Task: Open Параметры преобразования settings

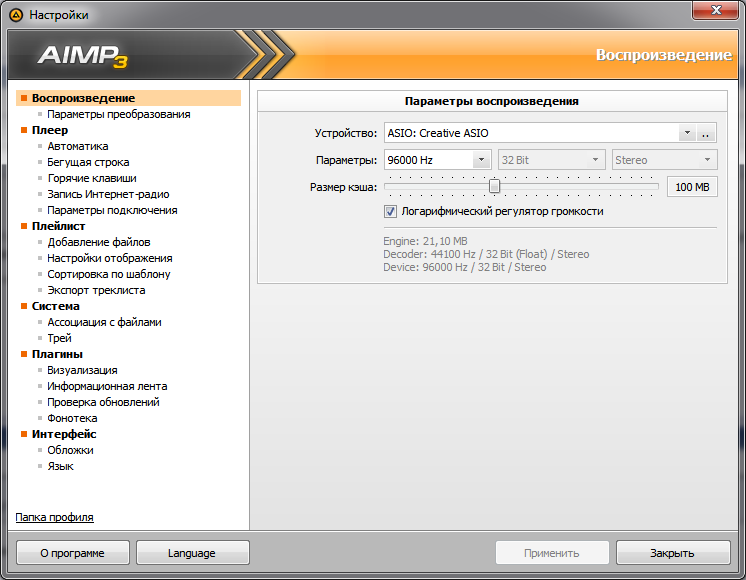Action: tap(118, 114)
